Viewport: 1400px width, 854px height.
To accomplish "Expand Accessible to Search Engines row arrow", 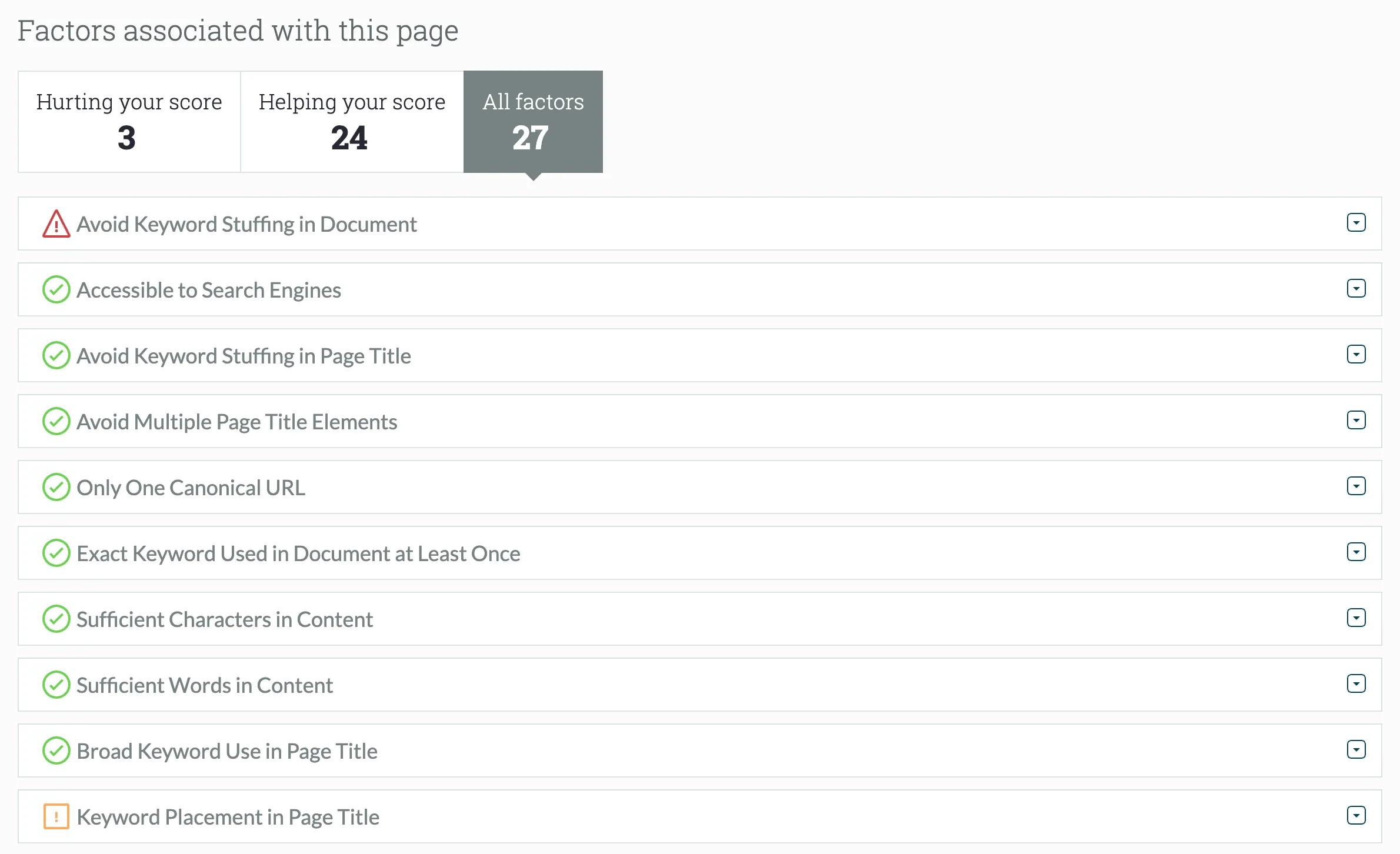I will coord(1356,289).
